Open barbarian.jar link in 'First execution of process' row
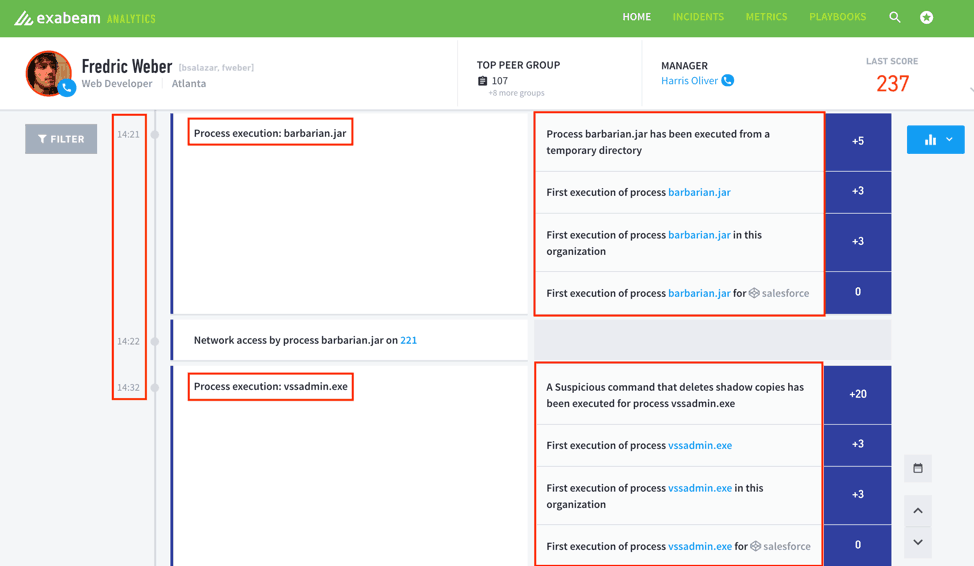This screenshot has height=566, width=974. (699, 193)
